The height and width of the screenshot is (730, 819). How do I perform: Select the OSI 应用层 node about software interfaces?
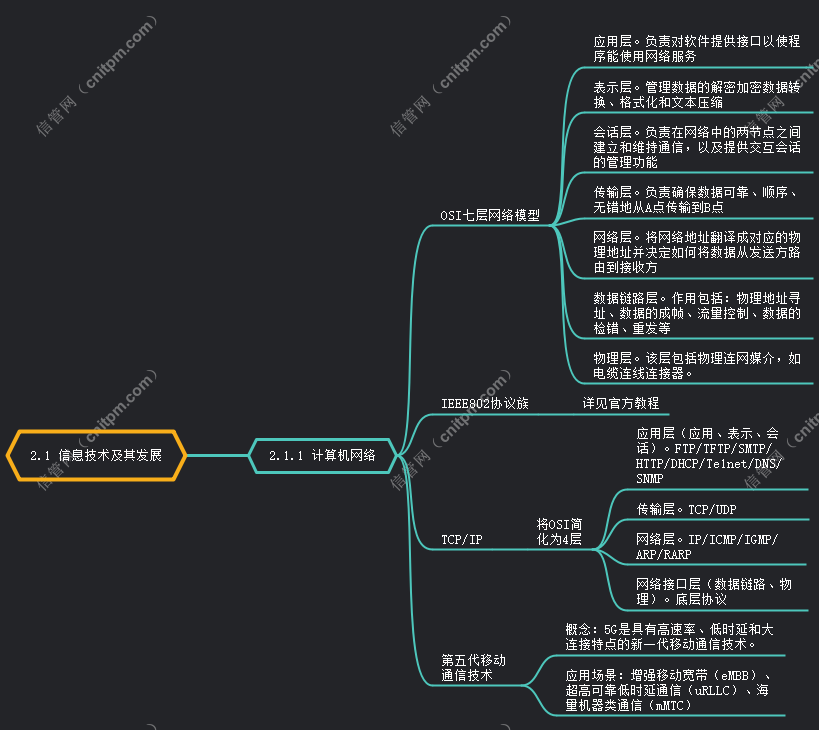point(696,49)
